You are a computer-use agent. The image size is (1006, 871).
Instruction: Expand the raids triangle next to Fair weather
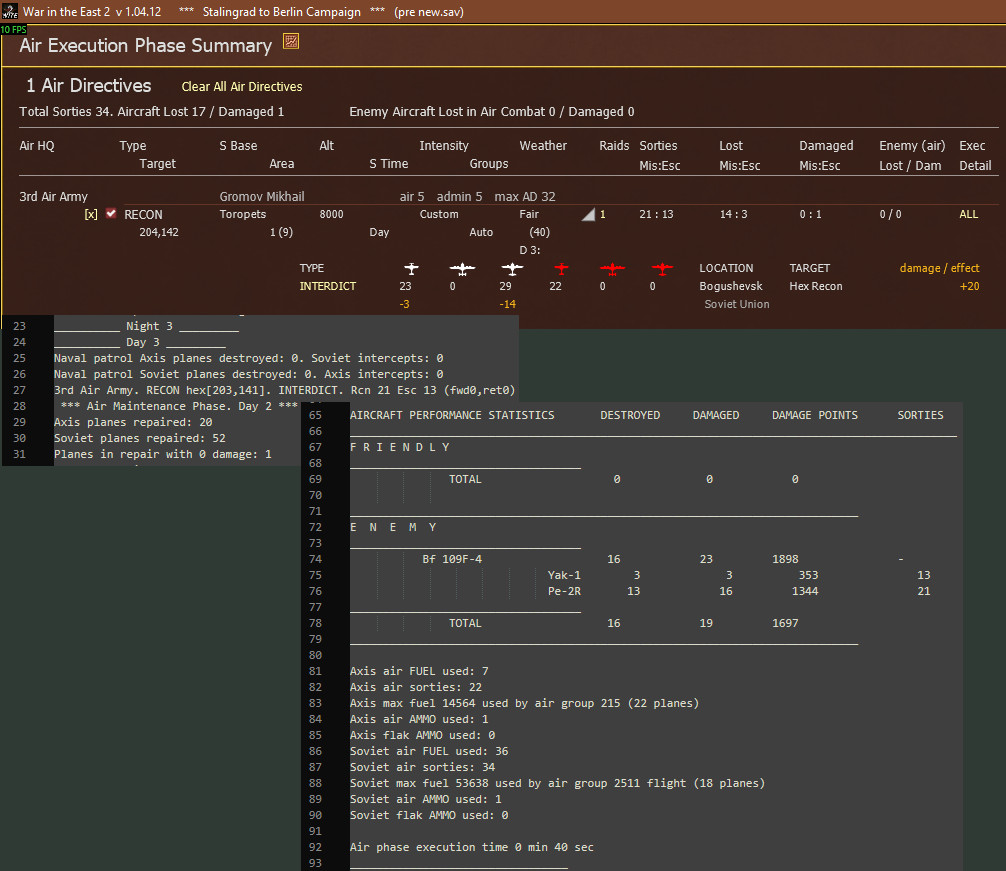pos(588,214)
